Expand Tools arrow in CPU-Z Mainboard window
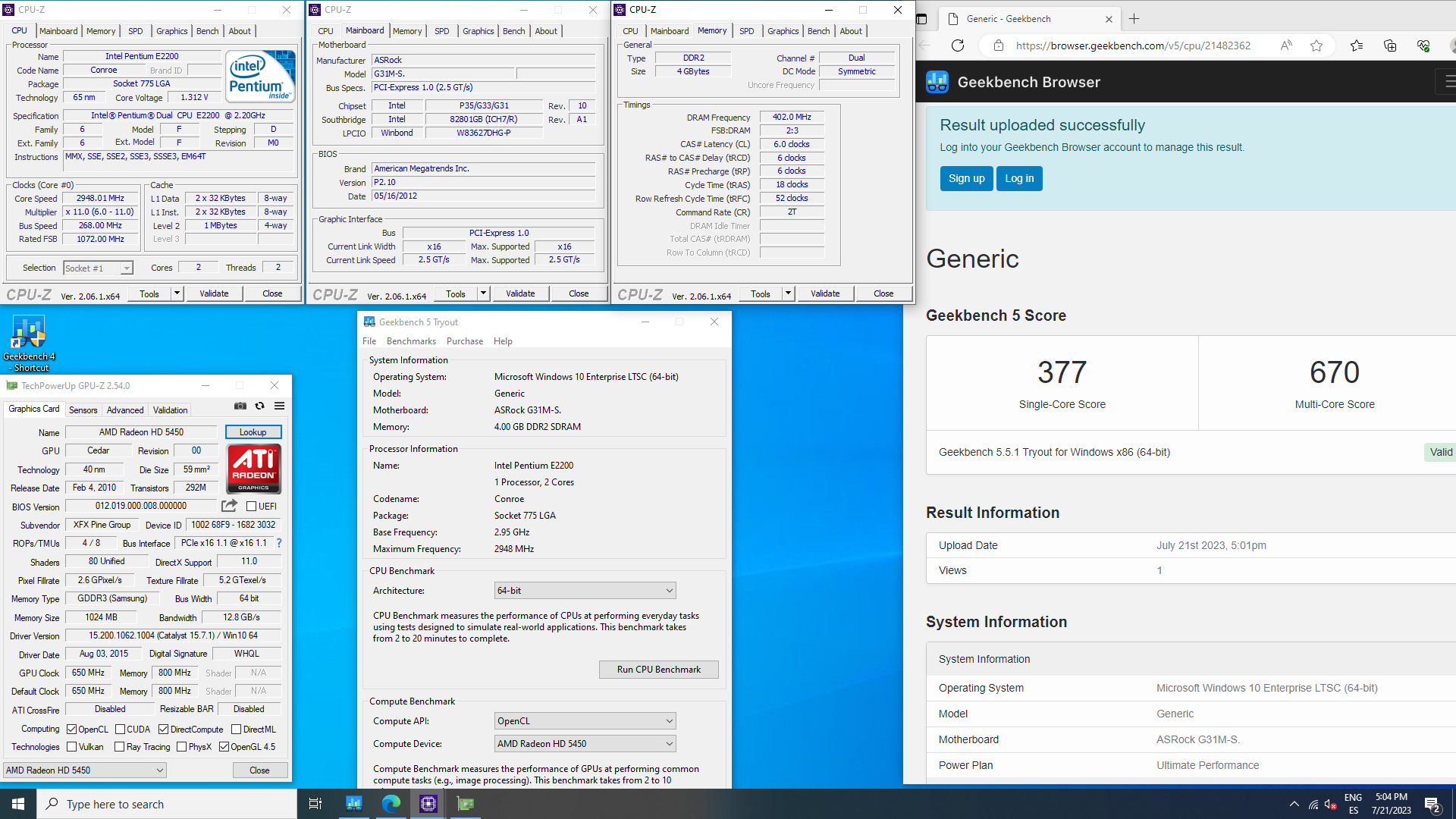1456x819 pixels. [483, 293]
